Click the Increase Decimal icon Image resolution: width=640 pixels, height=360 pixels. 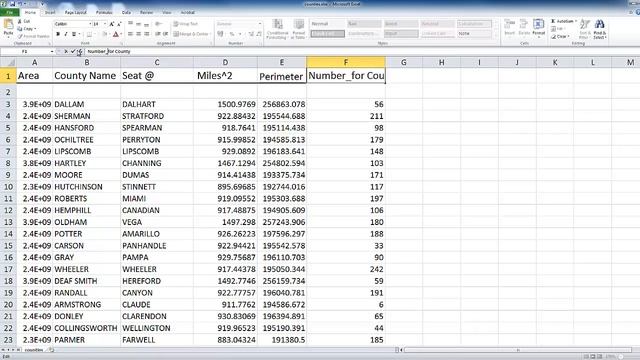point(251,34)
